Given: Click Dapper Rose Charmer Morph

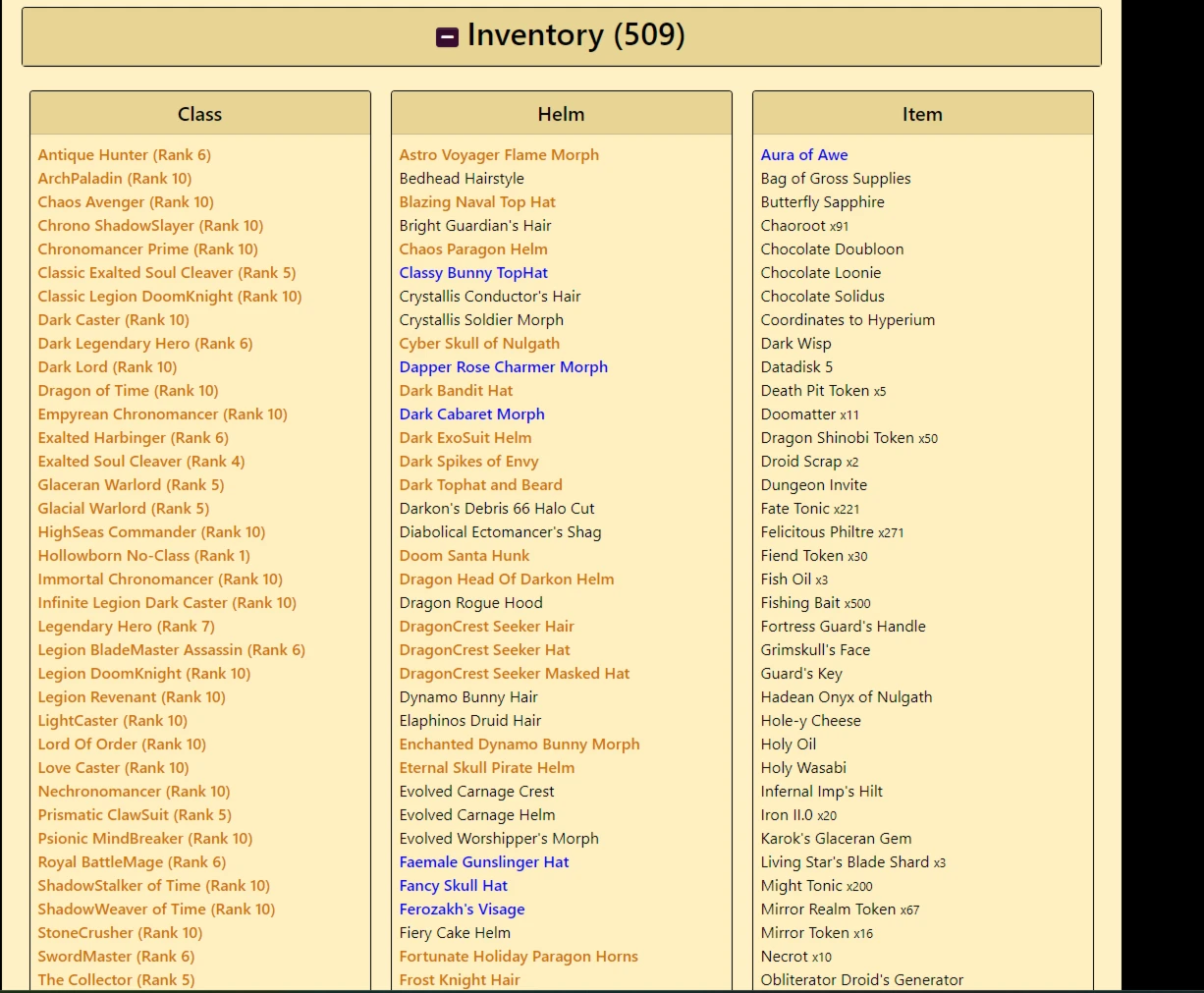Looking at the screenshot, I should pos(504,367).
